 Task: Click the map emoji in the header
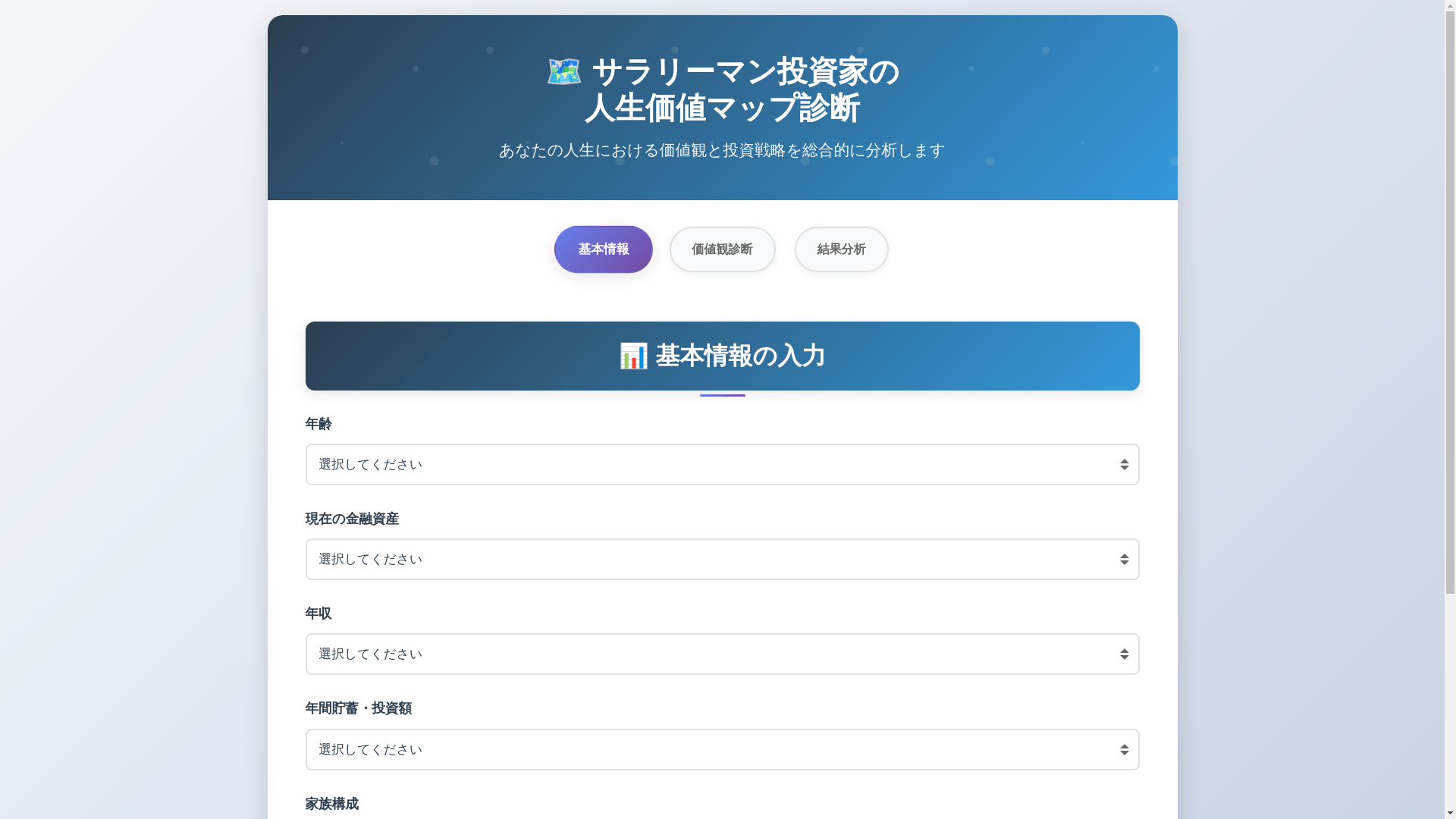pyautogui.click(x=563, y=72)
